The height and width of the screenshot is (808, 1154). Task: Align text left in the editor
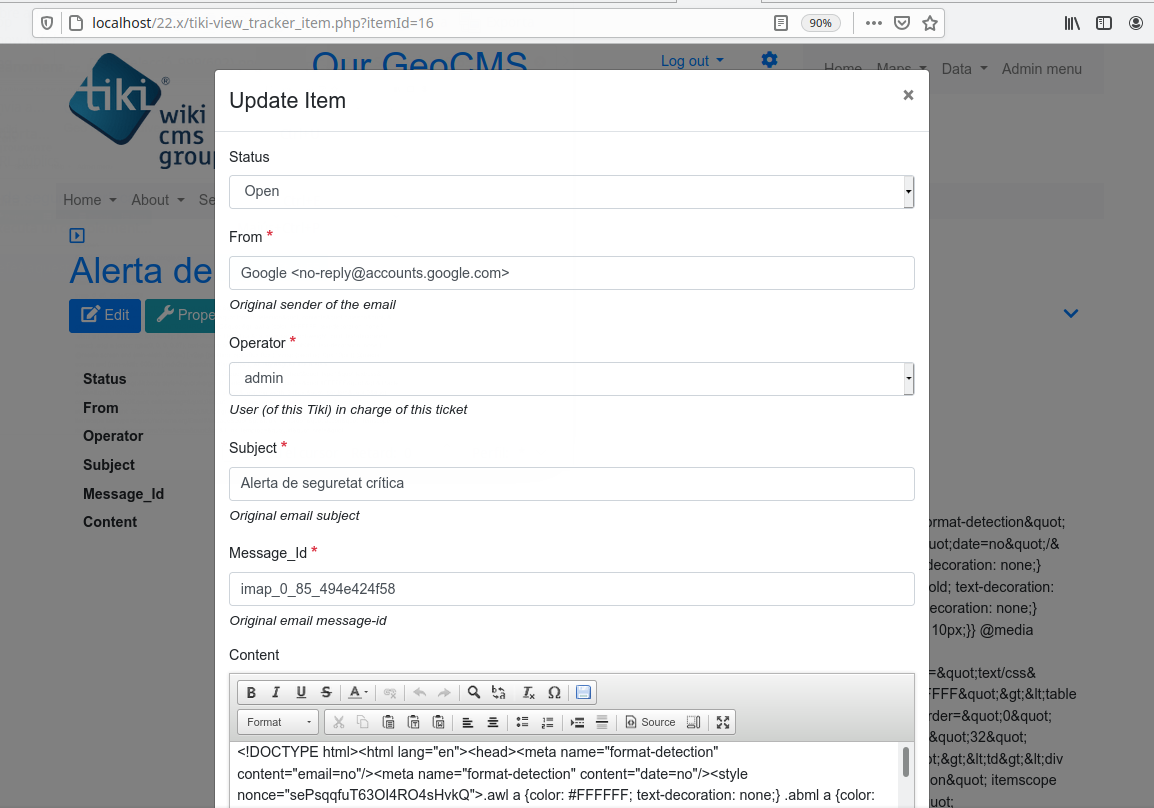point(467,723)
